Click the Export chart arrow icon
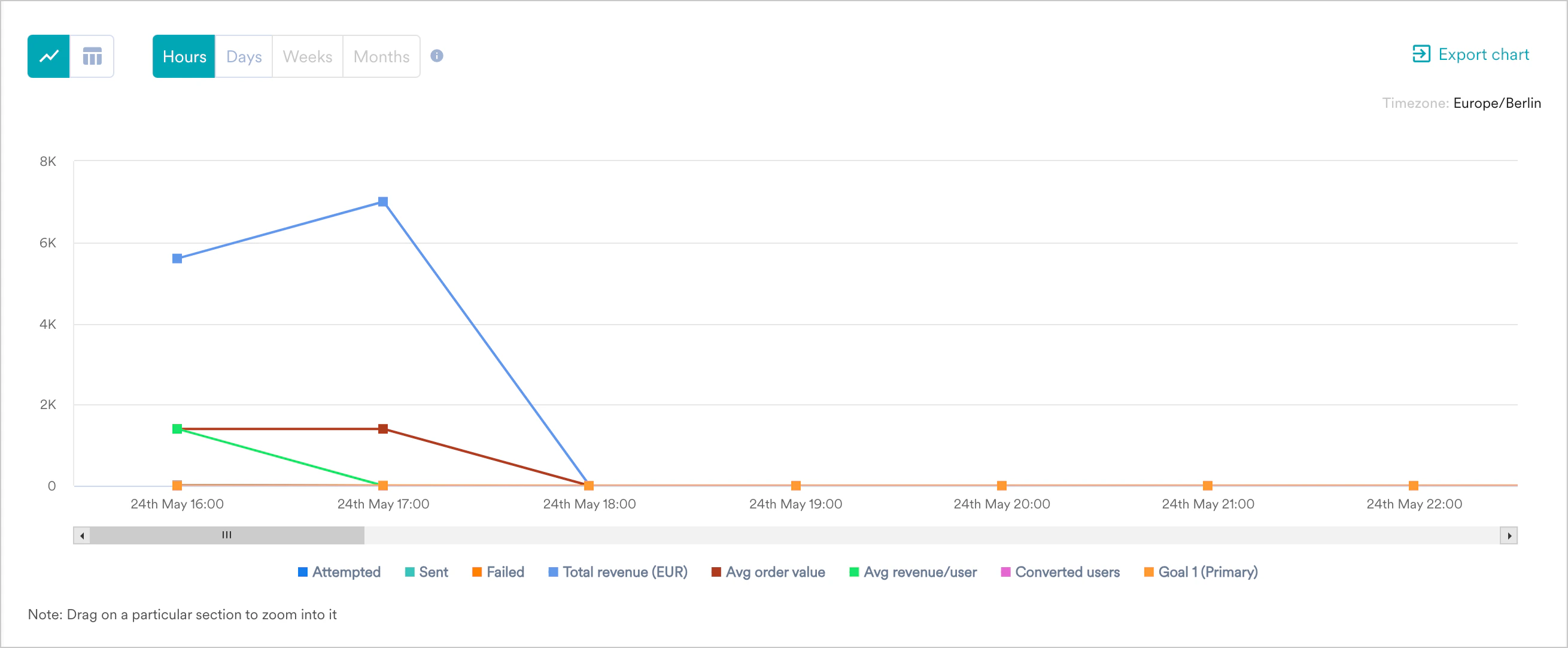This screenshot has width=1568, height=648. pos(1421,55)
